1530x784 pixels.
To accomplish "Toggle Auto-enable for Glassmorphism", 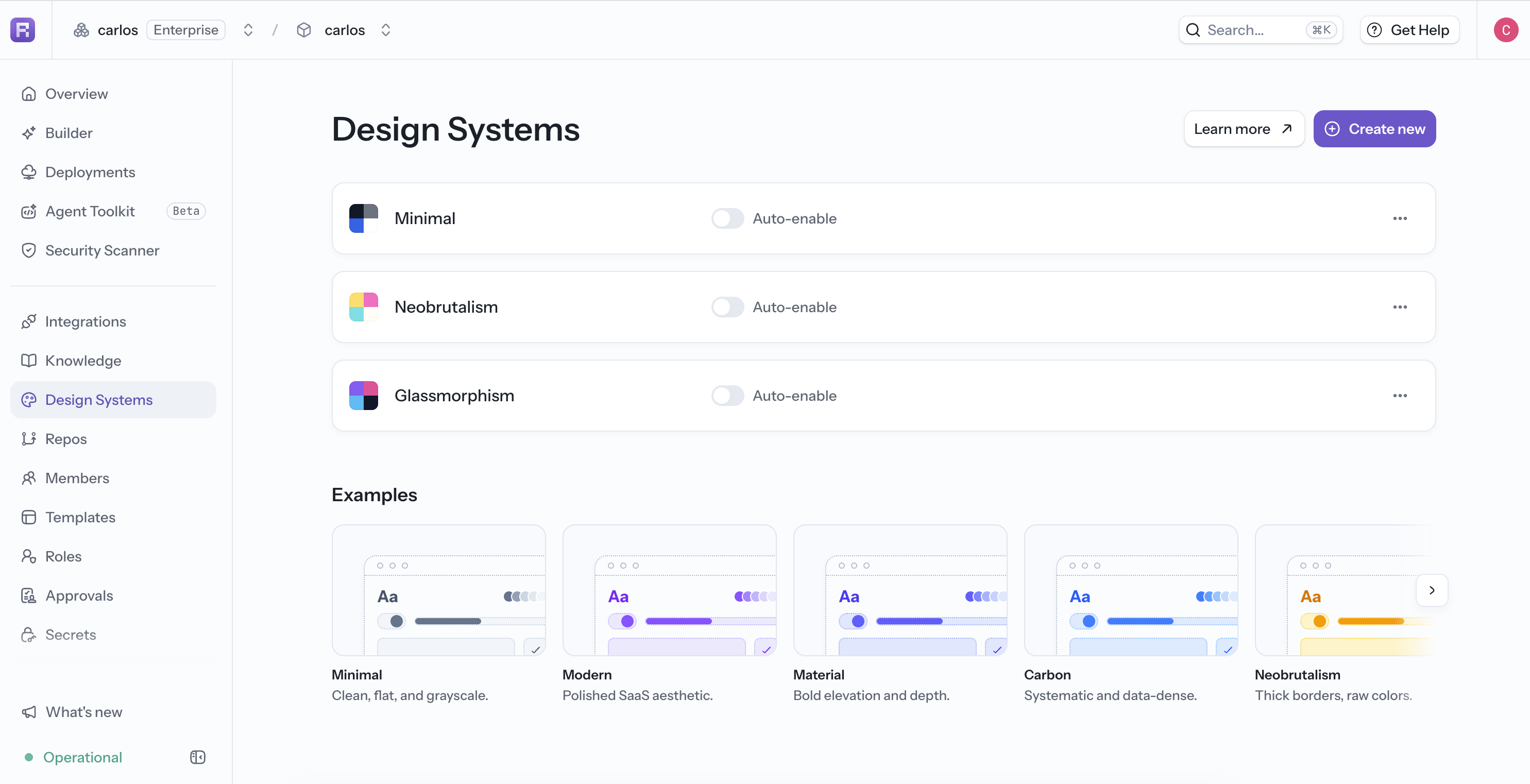I will (727, 396).
